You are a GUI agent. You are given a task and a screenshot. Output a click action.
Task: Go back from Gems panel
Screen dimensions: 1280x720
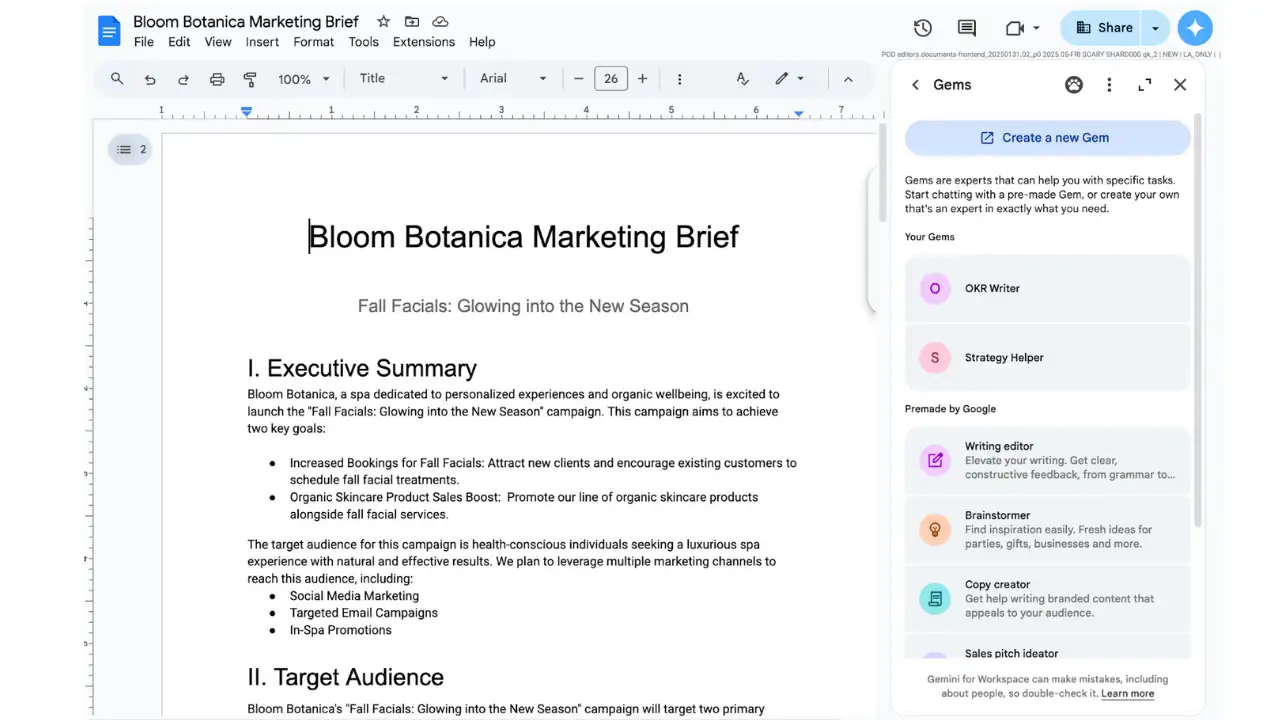[915, 85]
